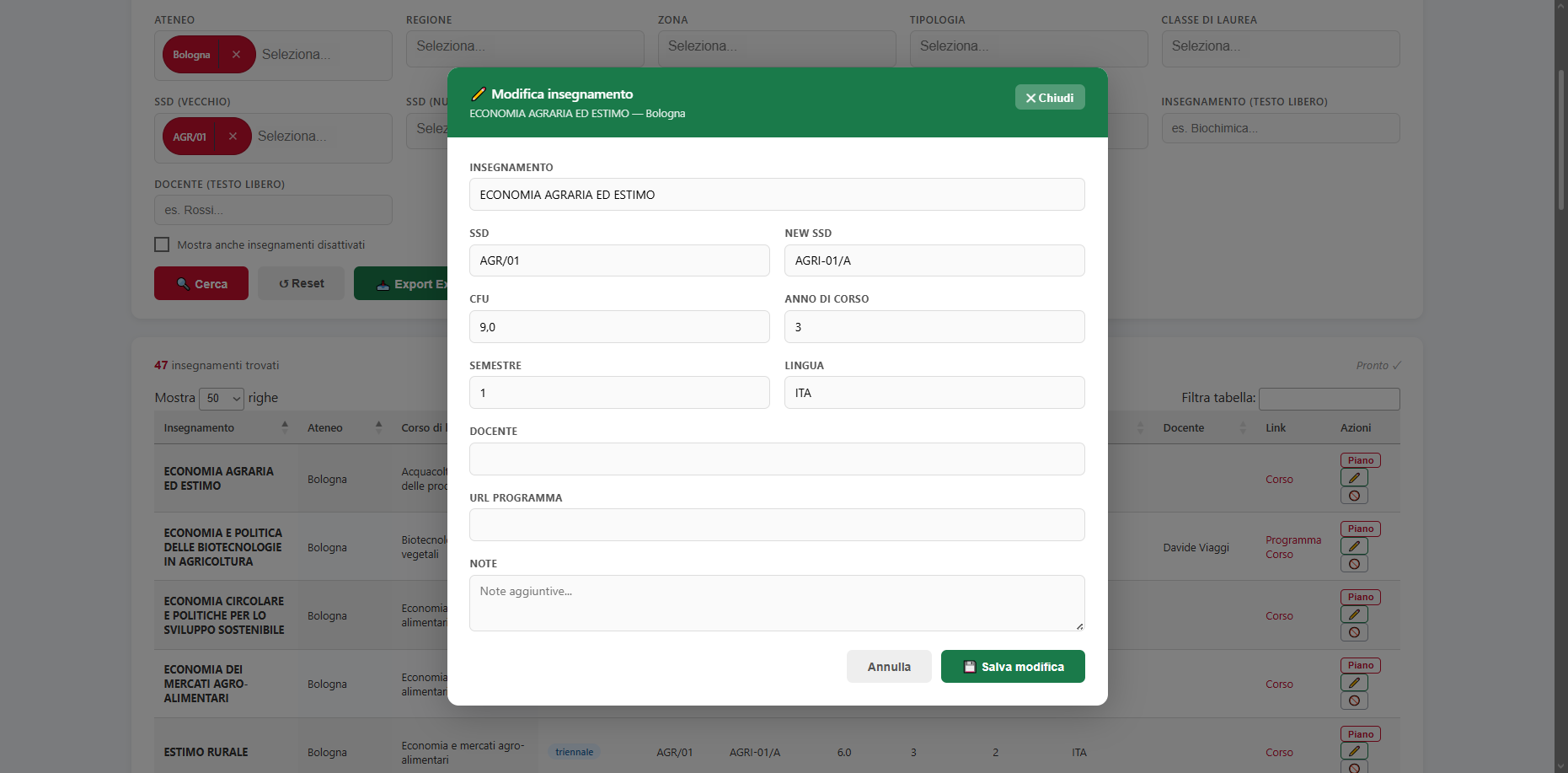The height and width of the screenshot is (773, 1568).
Task: Edit the Economia Circolare row
Action: pyautogui.click(x=1354, y=615)
